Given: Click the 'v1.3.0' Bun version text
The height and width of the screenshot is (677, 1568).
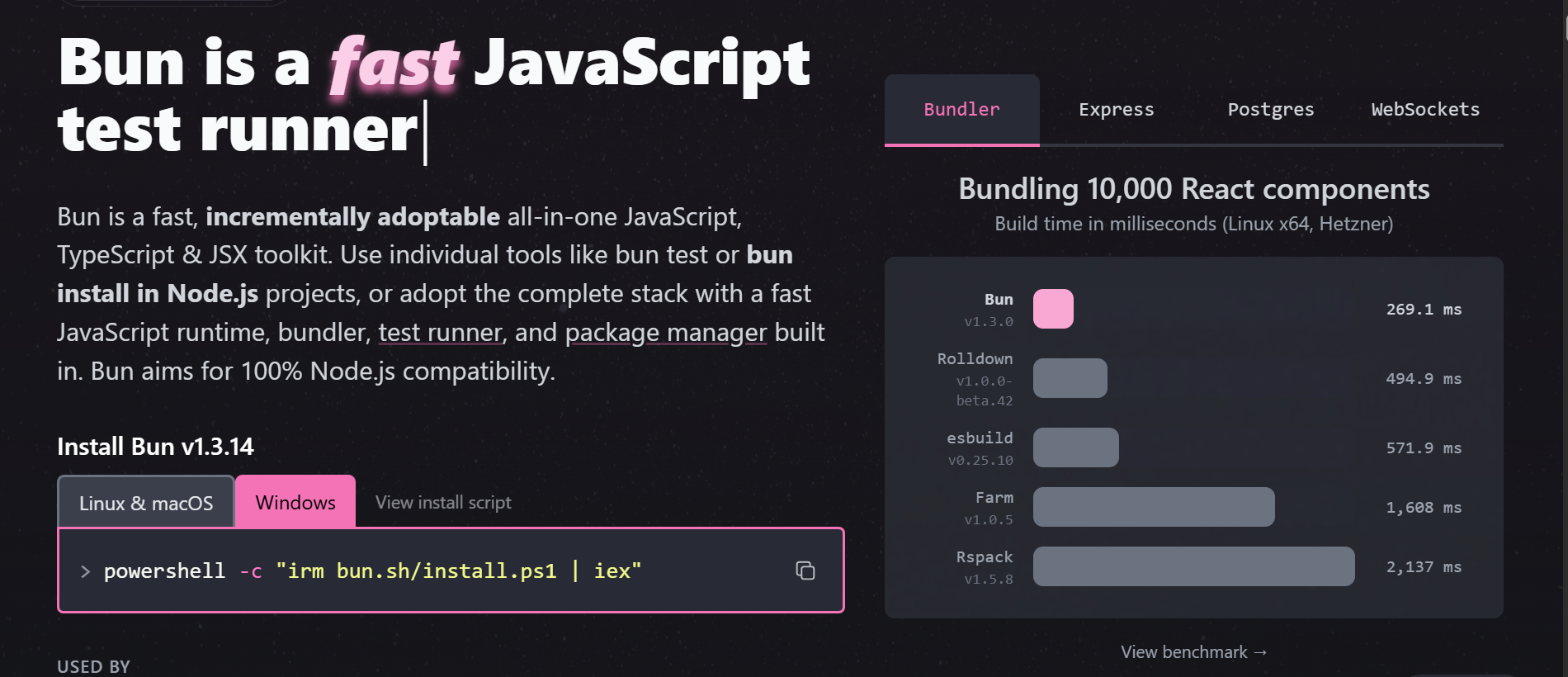Looking at the screenshot, I should click(x=989, y=322).
